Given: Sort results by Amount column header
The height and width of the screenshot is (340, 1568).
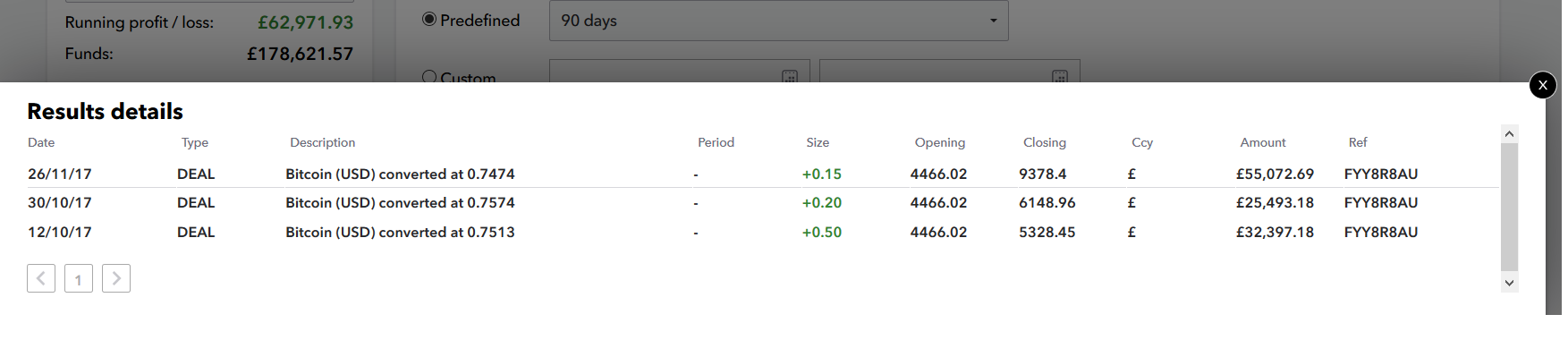Looking at the screenshot, I should point(1262,142).
